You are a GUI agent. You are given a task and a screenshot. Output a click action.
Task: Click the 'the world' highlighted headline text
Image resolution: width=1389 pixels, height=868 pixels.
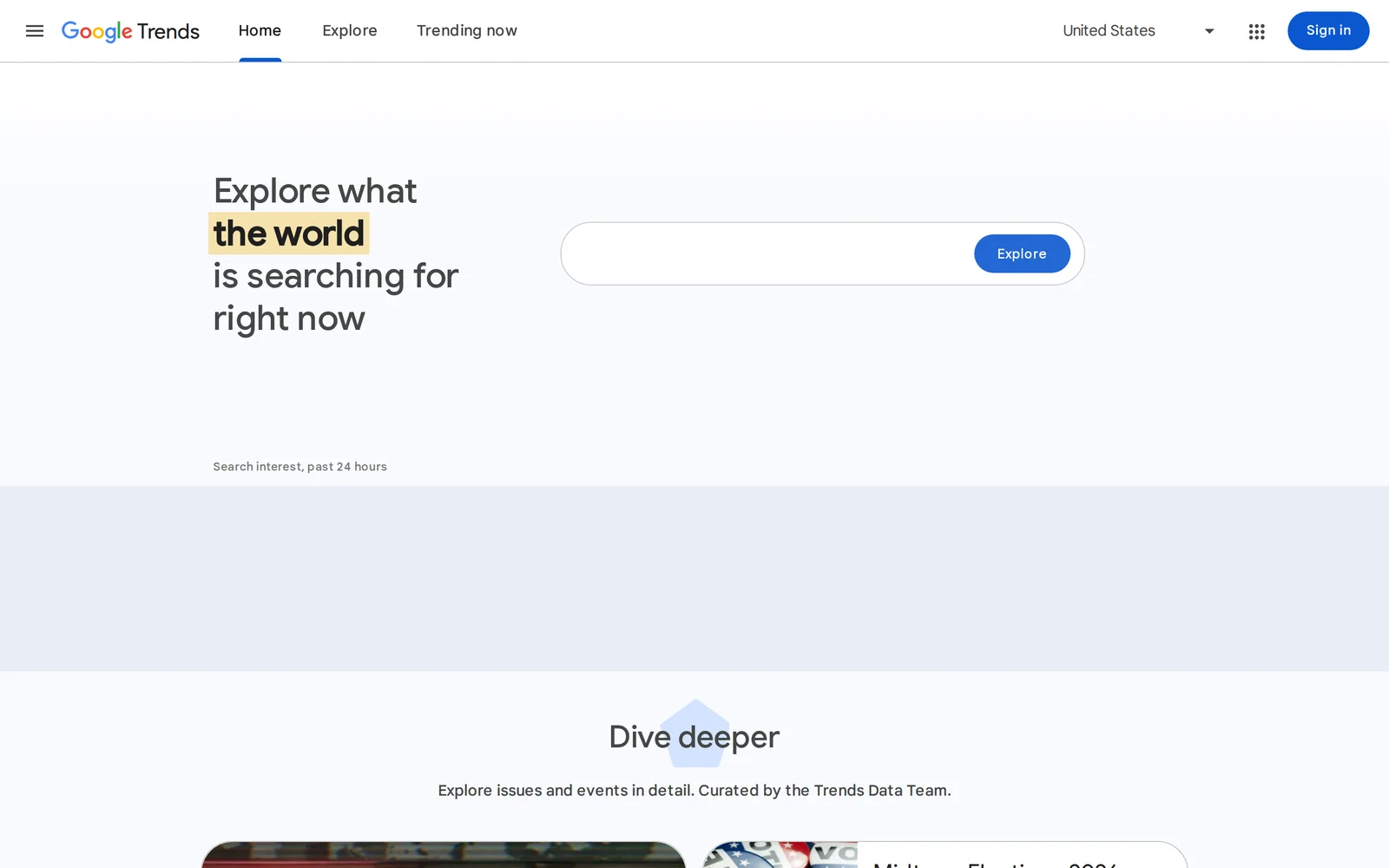pyautogui.click(x=289, y=233)
